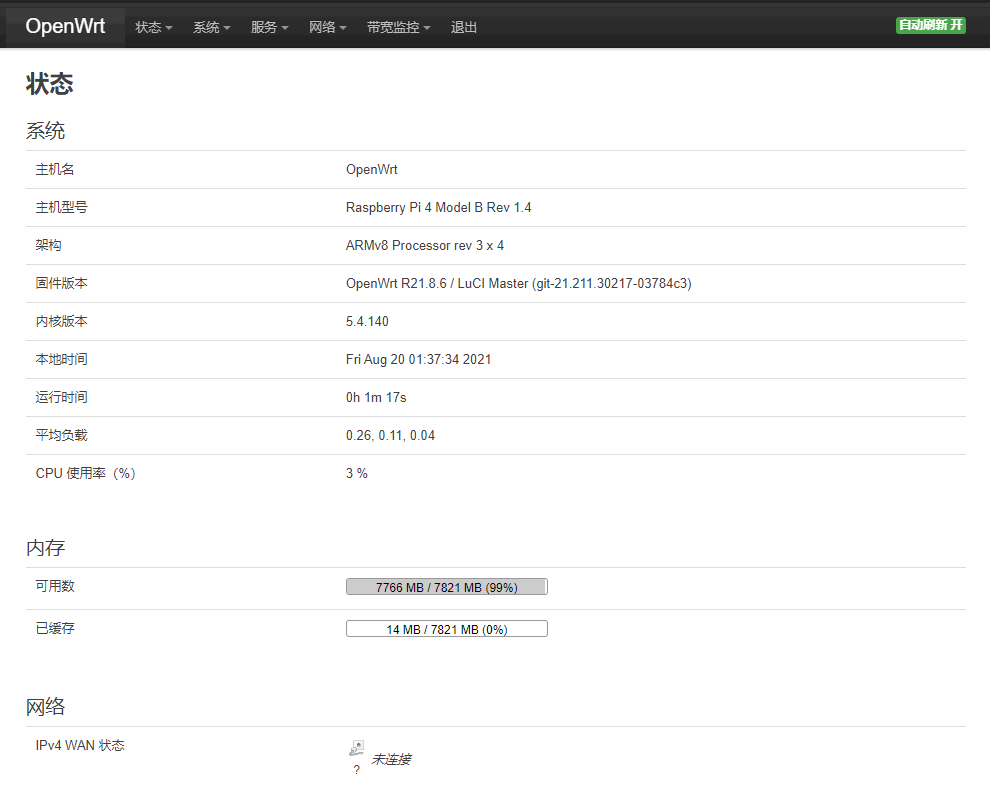Expand the 服务 menu
Viewport: 990px width, 801px height.
270,27
